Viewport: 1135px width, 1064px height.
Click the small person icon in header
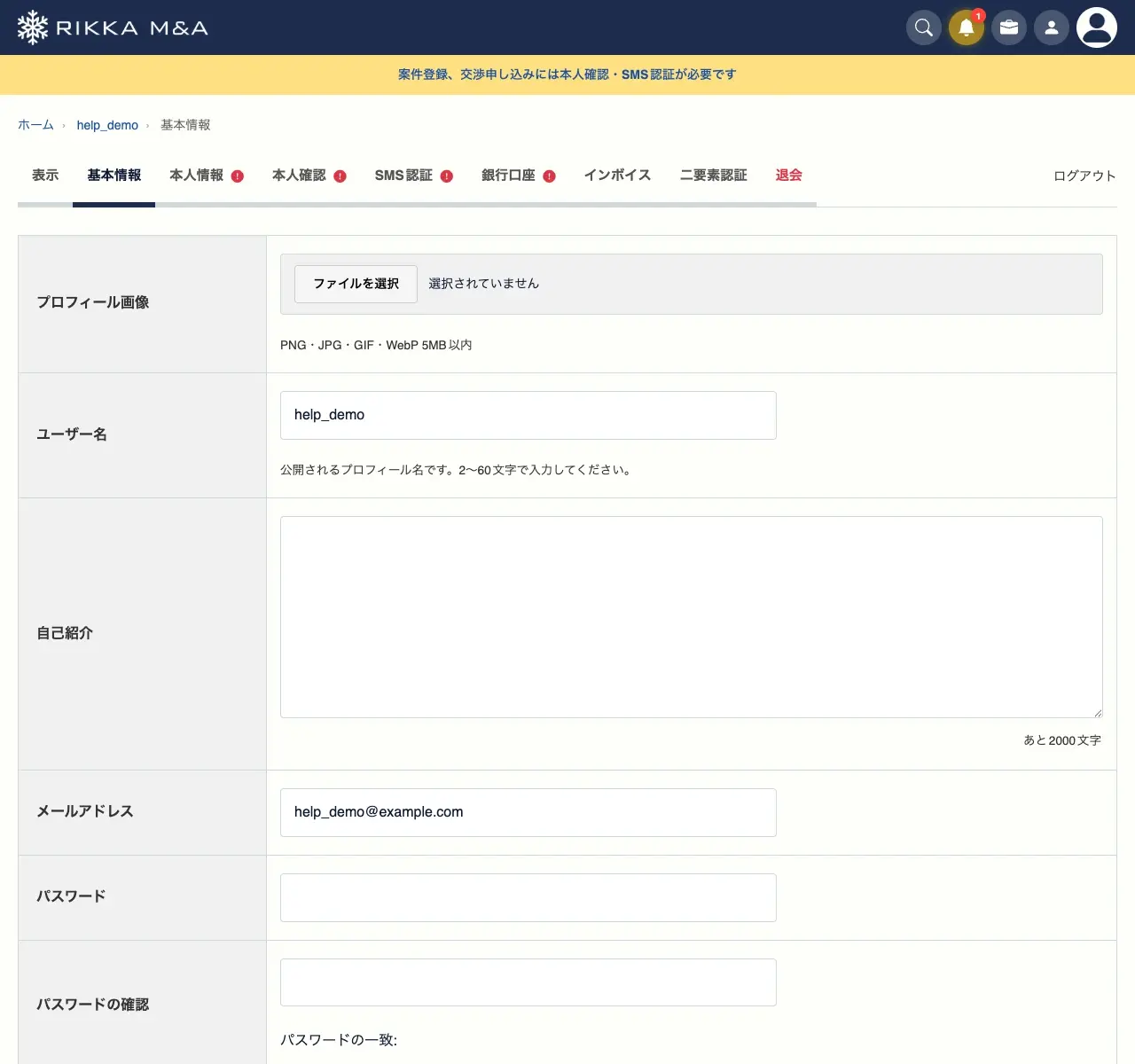1052,27
